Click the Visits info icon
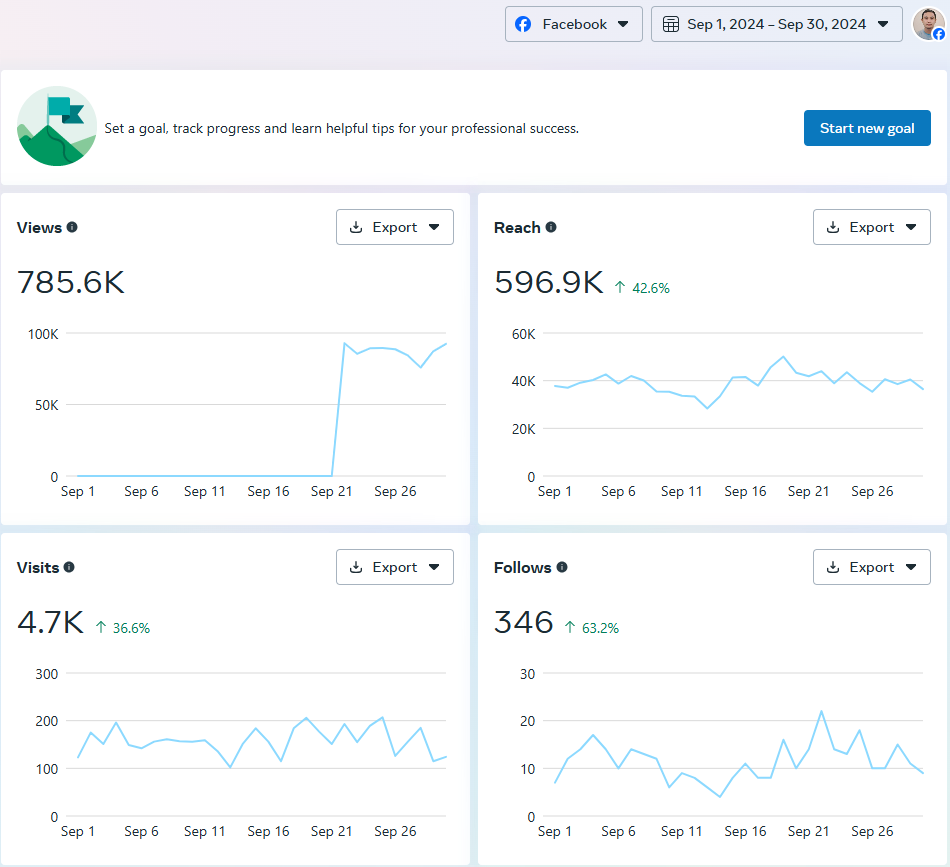 69,568
